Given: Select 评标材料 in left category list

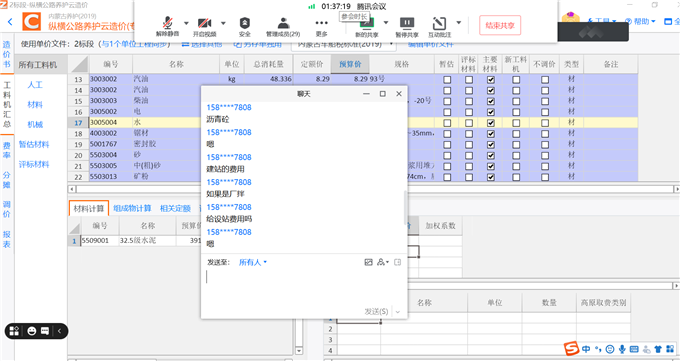Looking at the screenshot, I should (34, 164).
